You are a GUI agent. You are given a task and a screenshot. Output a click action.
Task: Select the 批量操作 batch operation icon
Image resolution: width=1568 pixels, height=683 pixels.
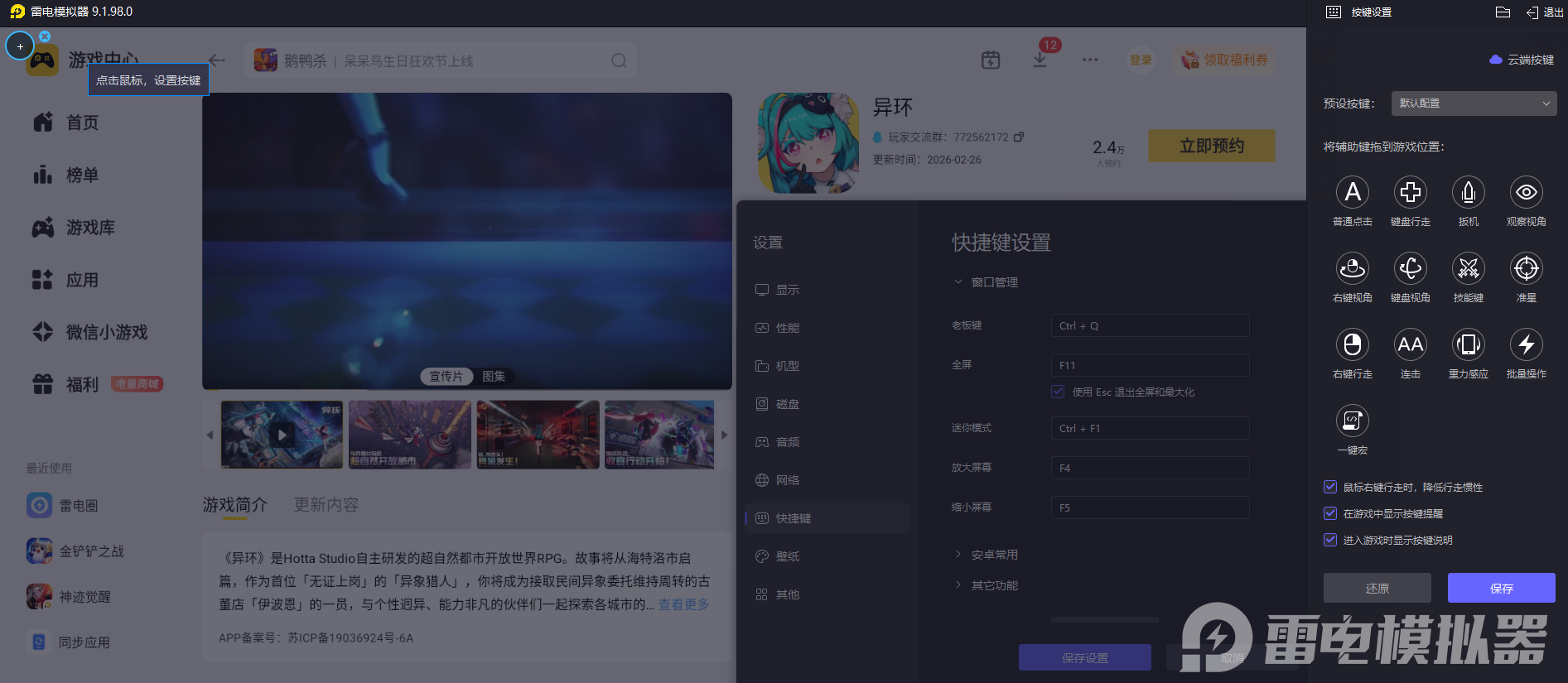point(1527,344)
